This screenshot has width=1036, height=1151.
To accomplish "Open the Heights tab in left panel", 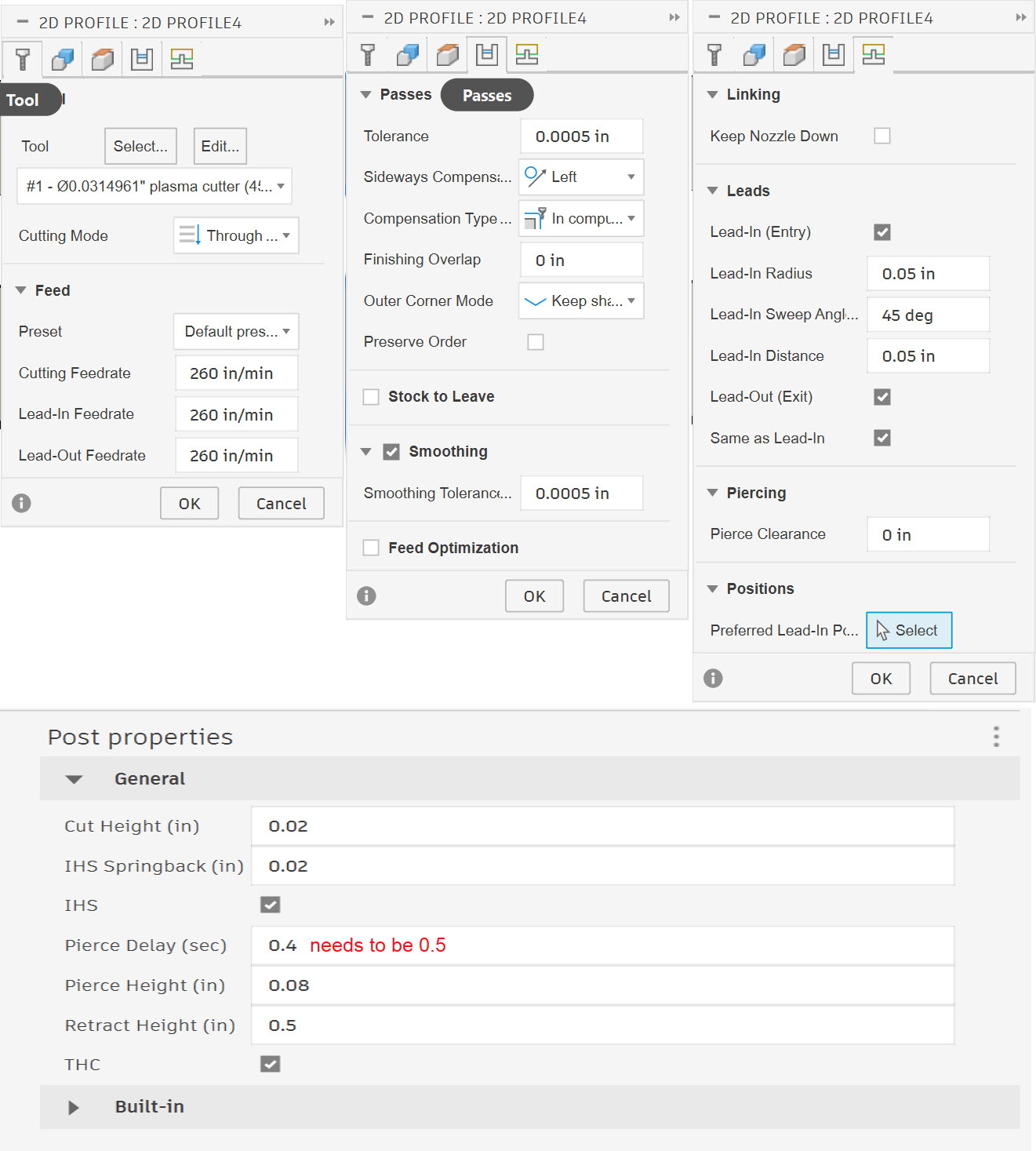I will (102, 59).
